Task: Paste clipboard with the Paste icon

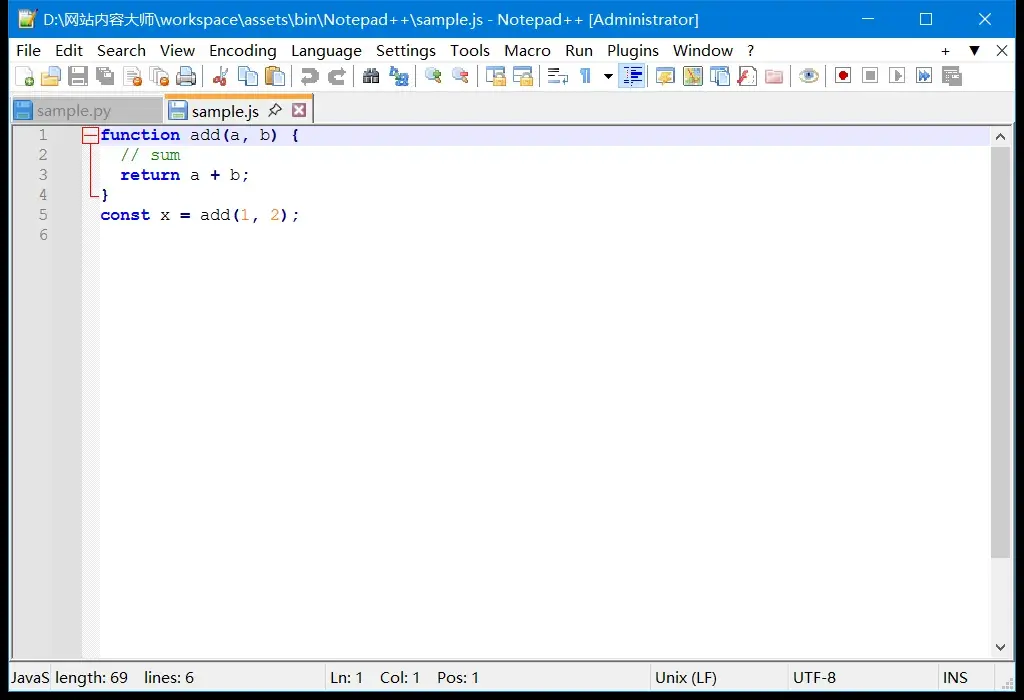Action: pyautogui.click(x=275, y=76)
